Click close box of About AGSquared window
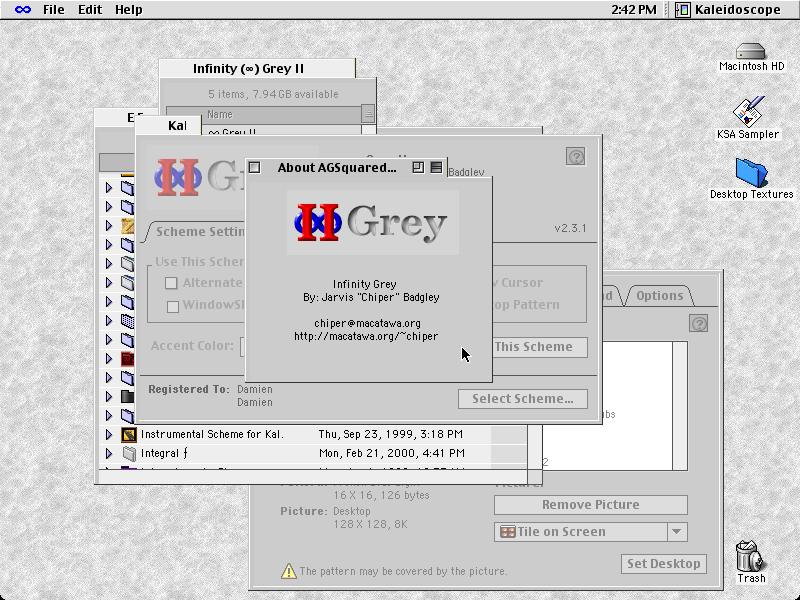Screen dimensions: 800x600 click(x=255, y=167)
